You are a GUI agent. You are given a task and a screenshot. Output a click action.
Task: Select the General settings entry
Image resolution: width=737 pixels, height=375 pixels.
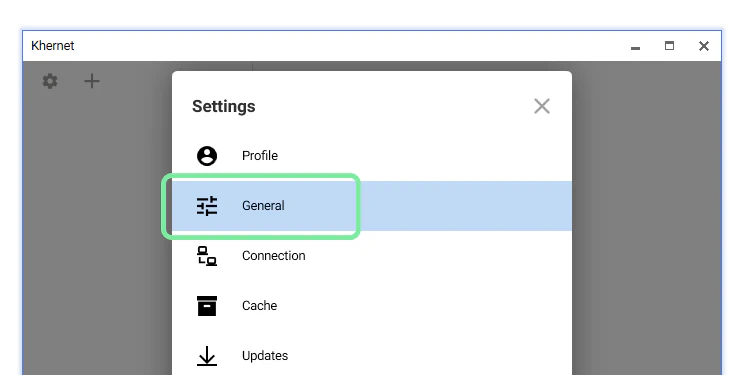pyautogui.click(x=372, y=206)
